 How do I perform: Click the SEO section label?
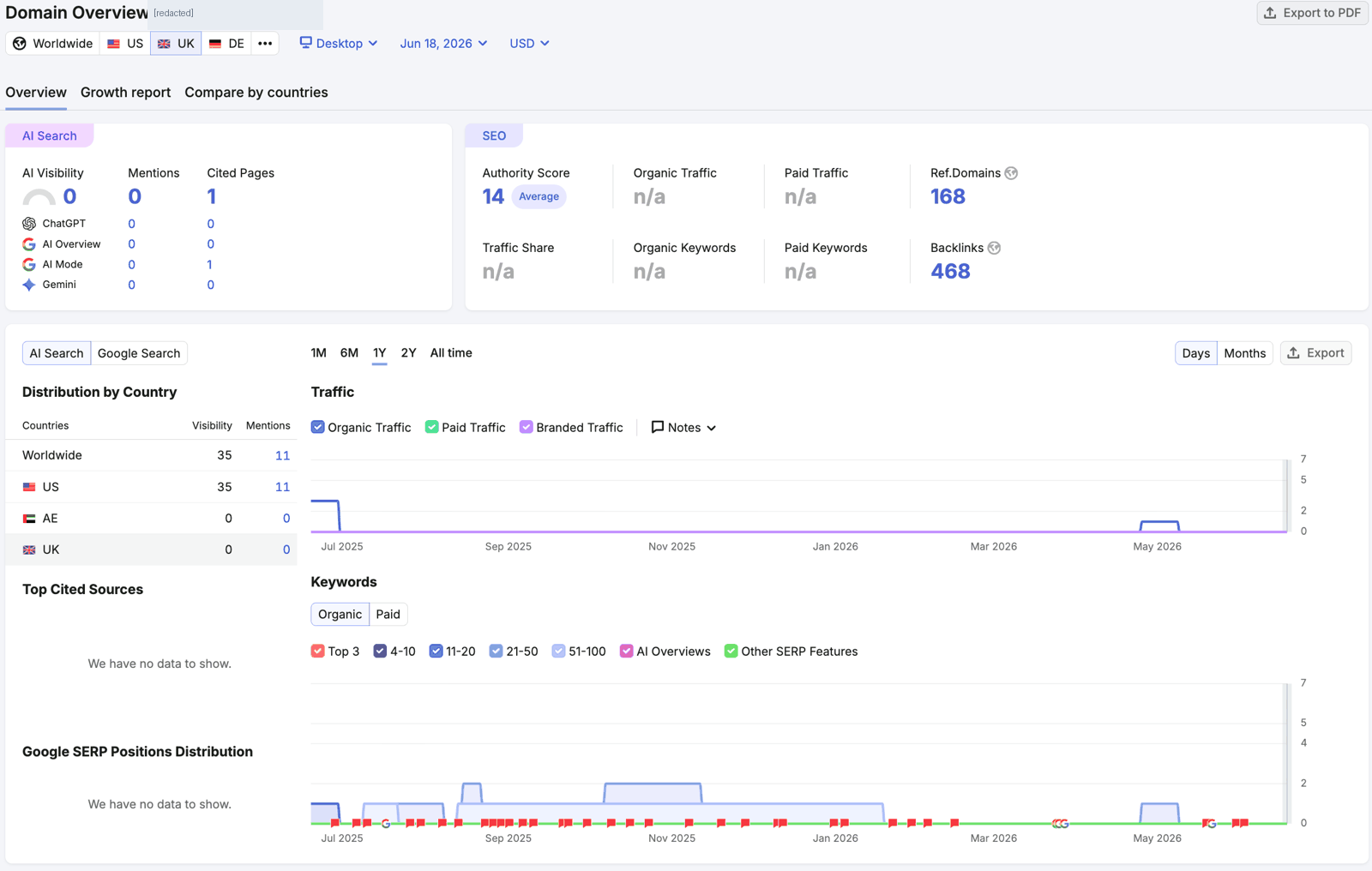494,135
